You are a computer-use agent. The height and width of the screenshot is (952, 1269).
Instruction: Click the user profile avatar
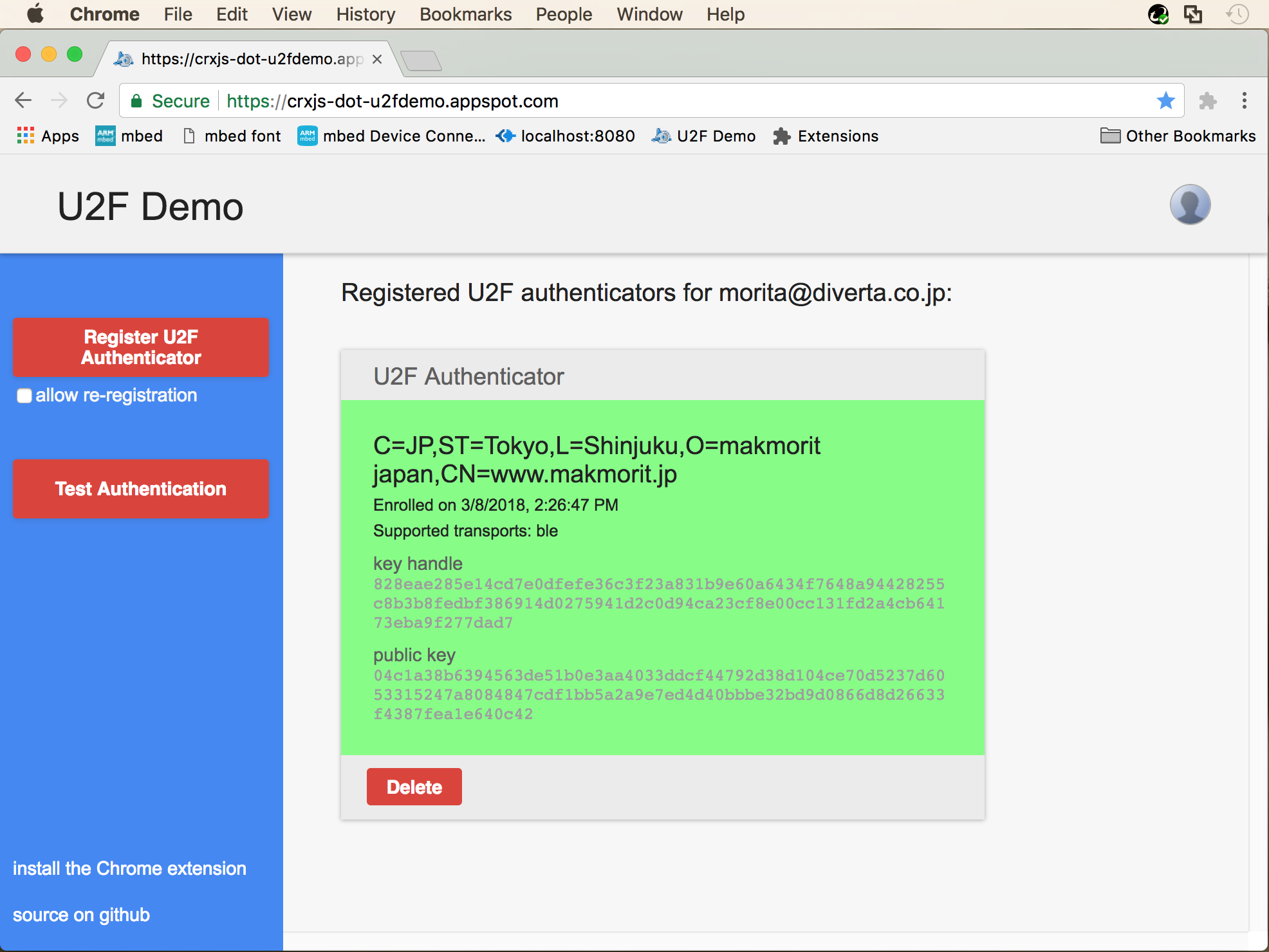point(1190,205)
